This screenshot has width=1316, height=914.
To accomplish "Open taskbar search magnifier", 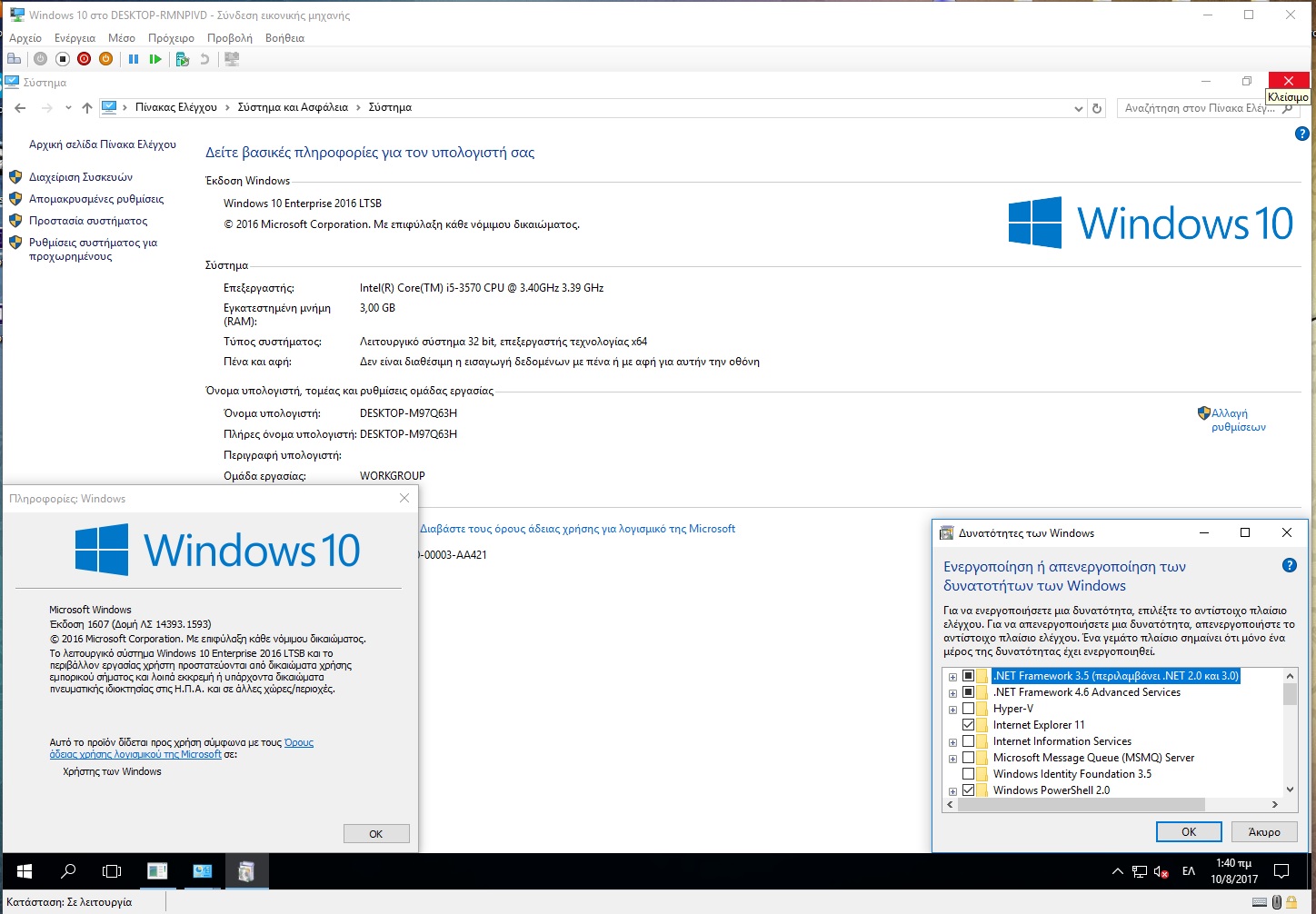I will pyautogui.click(x=68, y=871).
